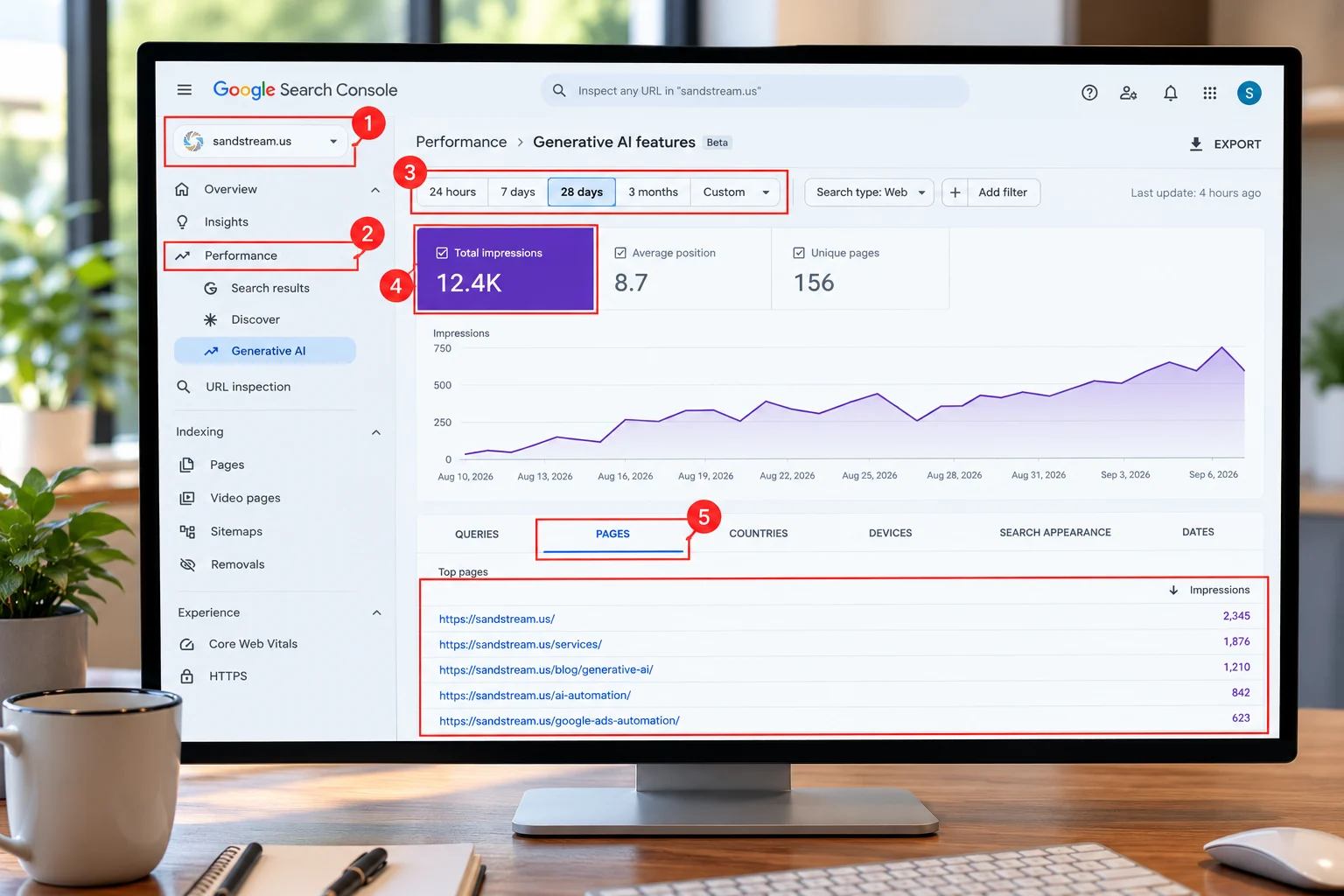Open the Search type: Web dropdown
The width and height of the screenshot is (1344, 896).
click(869, 192)
